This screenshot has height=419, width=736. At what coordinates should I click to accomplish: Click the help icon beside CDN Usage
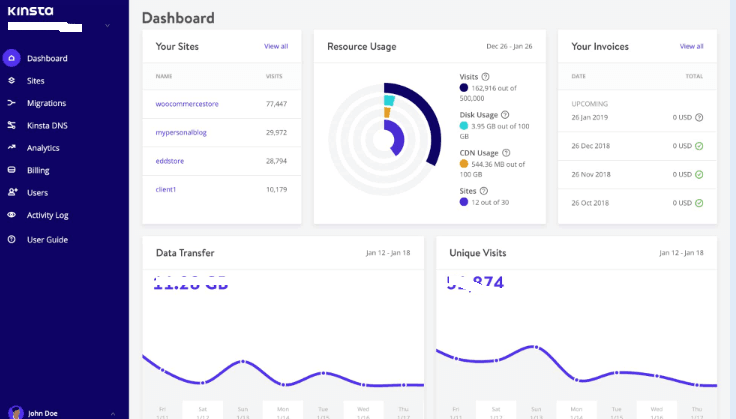(505, 152)
